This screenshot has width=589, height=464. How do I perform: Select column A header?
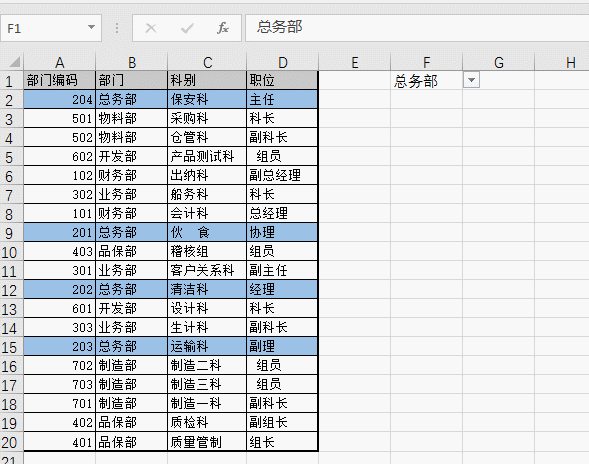[x=59, y=62]
